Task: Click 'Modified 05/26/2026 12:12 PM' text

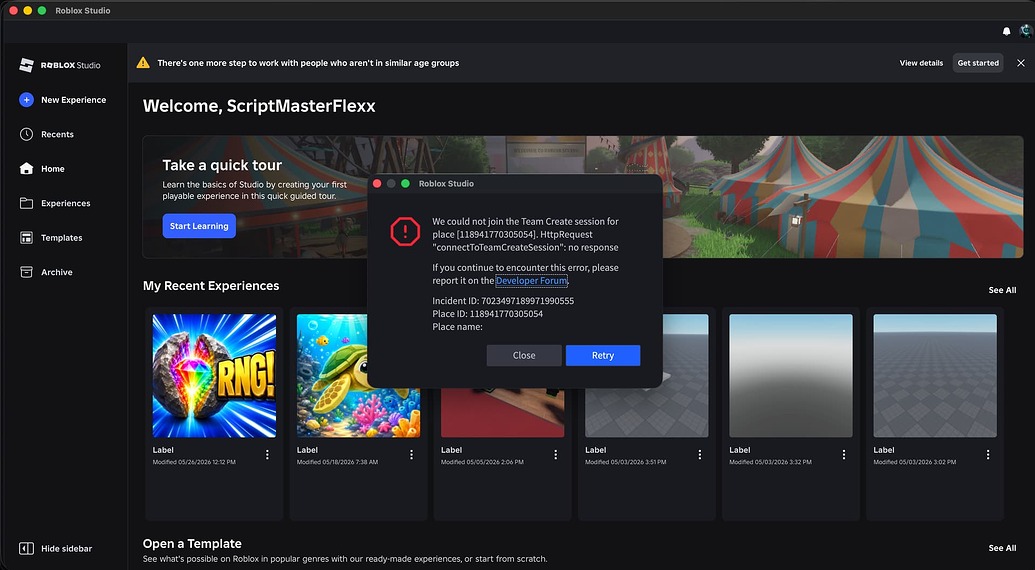Action: pyautogui.click(x=194, y=462)
